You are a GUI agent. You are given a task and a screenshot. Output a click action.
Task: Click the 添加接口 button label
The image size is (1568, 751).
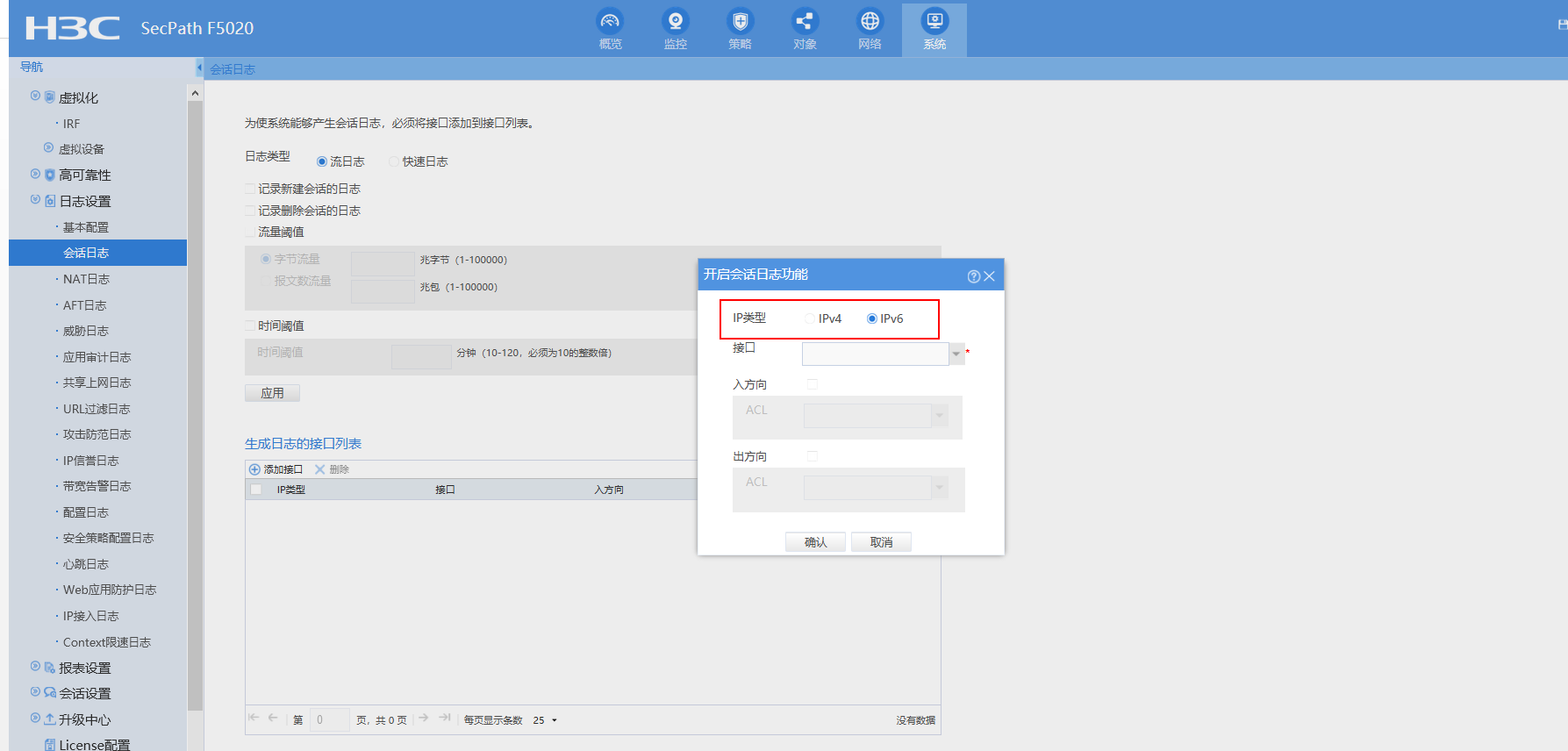click(x=283, y=469)
